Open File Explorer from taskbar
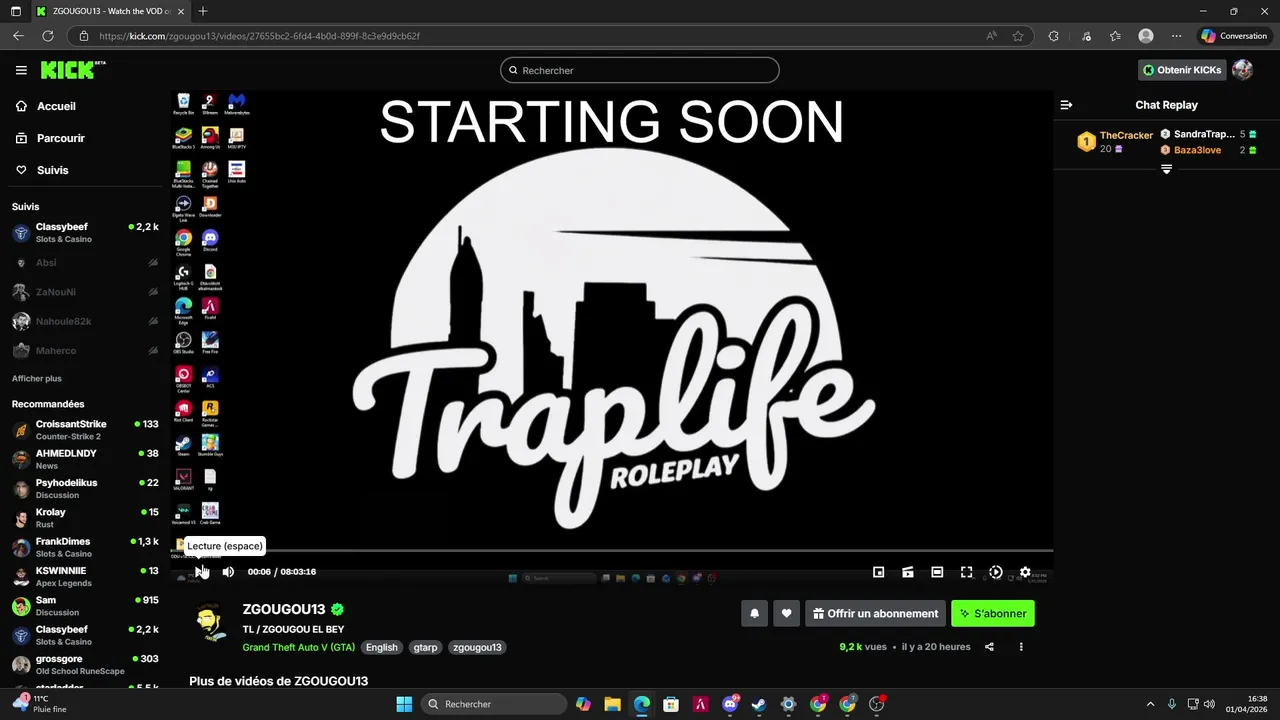This screenshot has height=720, width=1280. coord(612,704)
